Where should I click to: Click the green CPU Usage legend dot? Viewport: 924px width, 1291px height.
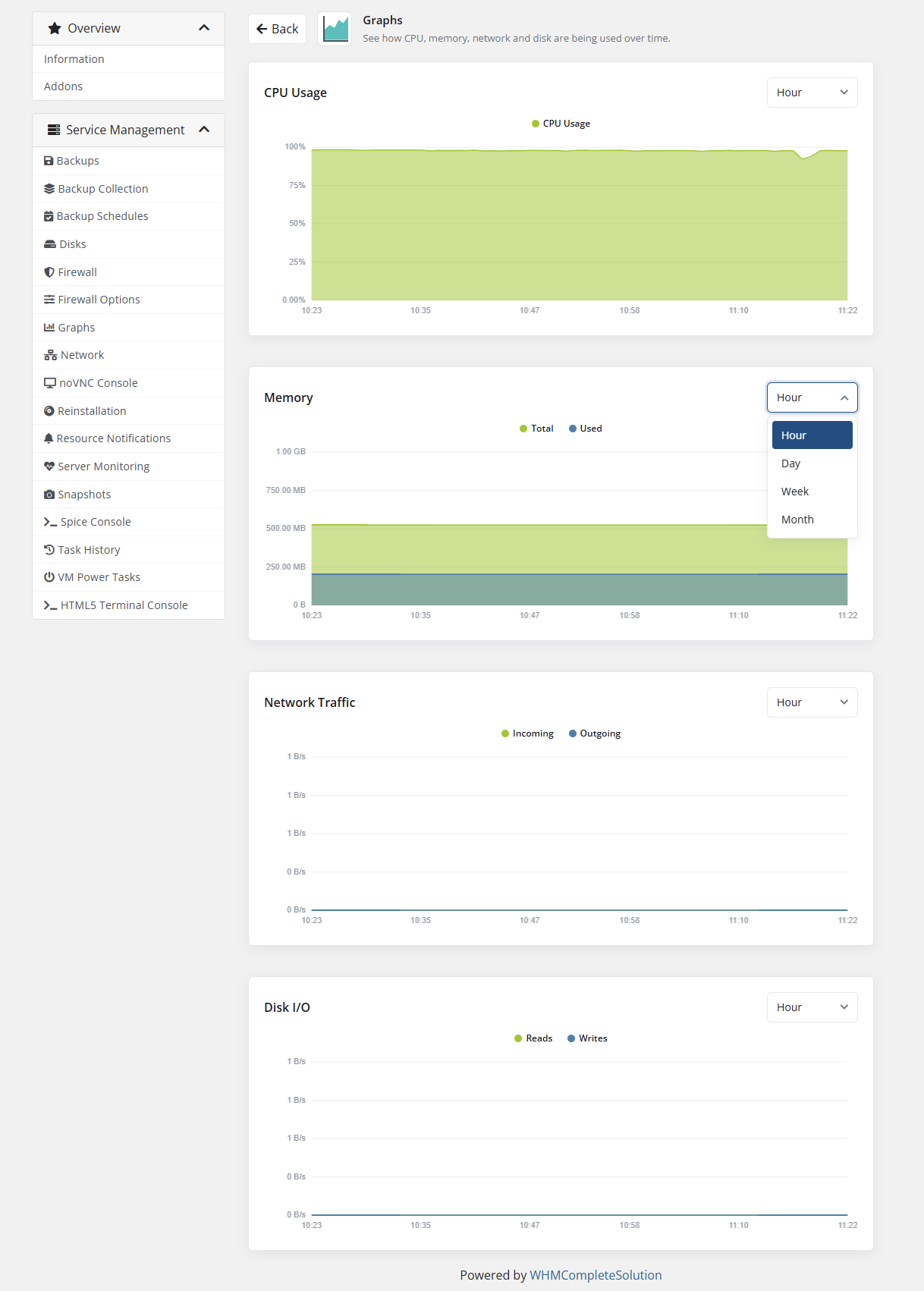(x=536, y=124)
